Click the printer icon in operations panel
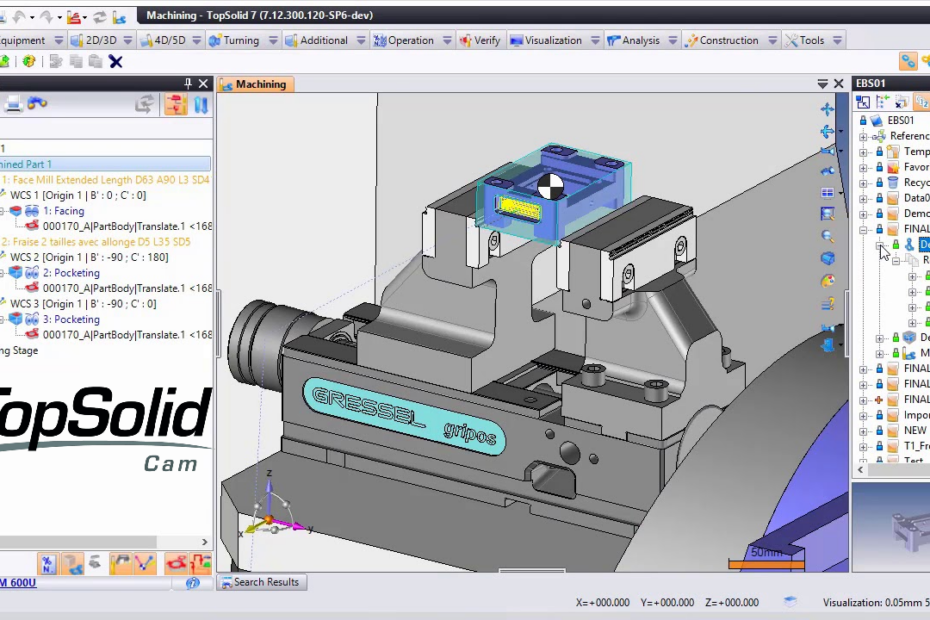Screen dimensions: 930x620 click(13, 104)
